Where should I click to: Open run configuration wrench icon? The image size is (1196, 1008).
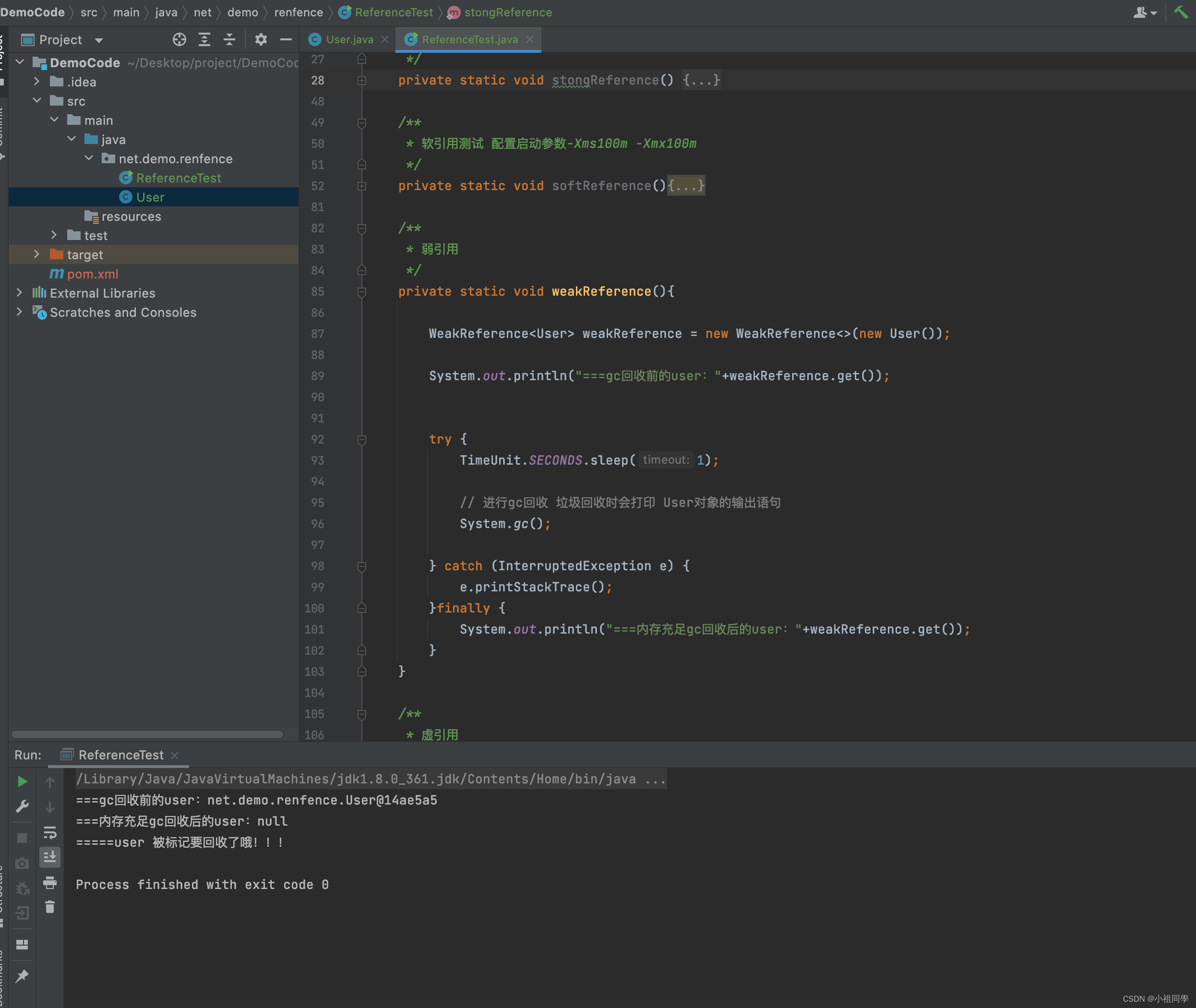[x=22, y=806]
